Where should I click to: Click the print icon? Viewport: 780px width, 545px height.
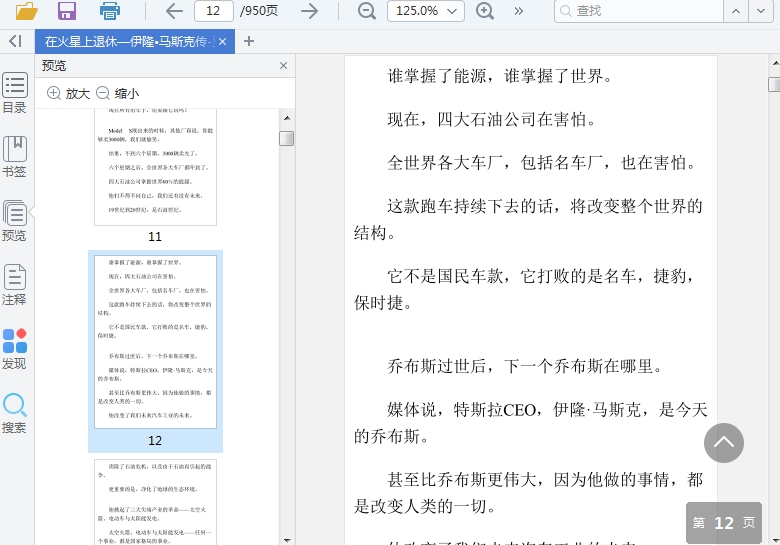(x=109, y=11)
